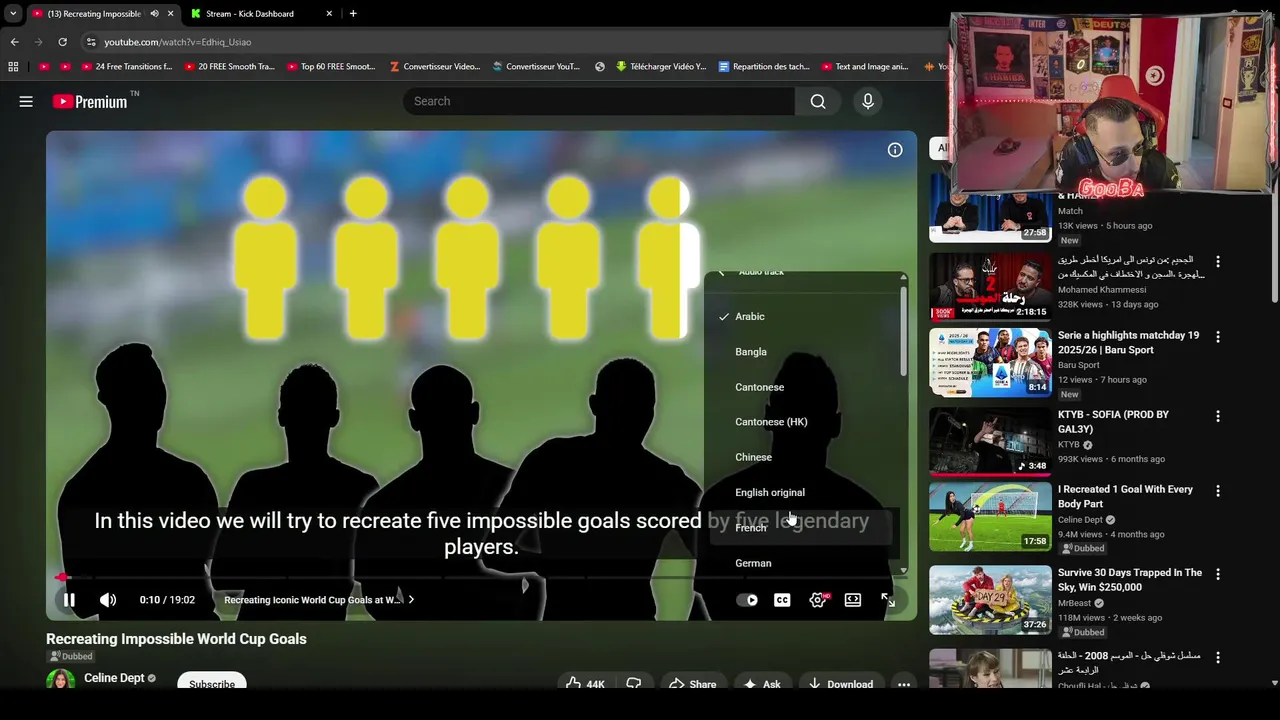Open options for Serie a highlights video
Viewport: 1280px width, 720px height.
pyautogui.click(x=1217, y=337)
